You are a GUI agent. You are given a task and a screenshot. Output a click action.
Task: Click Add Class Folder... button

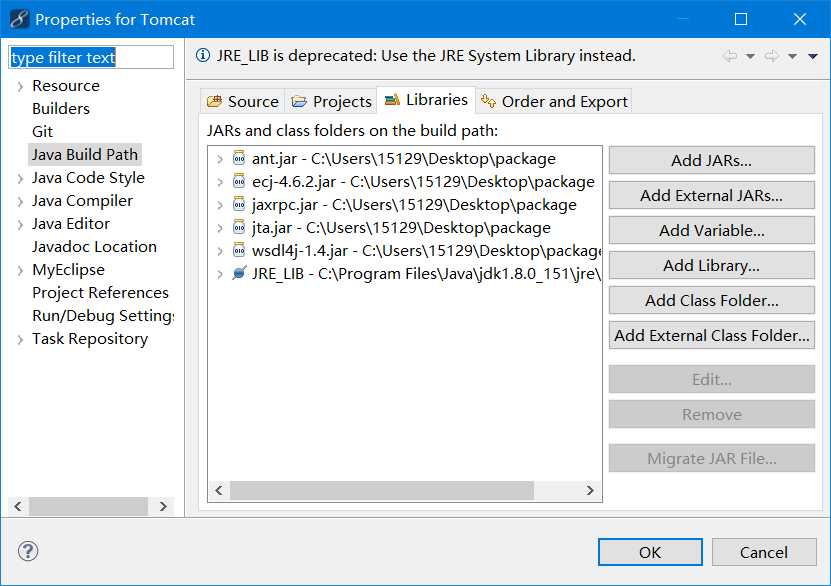coord(712,300)
